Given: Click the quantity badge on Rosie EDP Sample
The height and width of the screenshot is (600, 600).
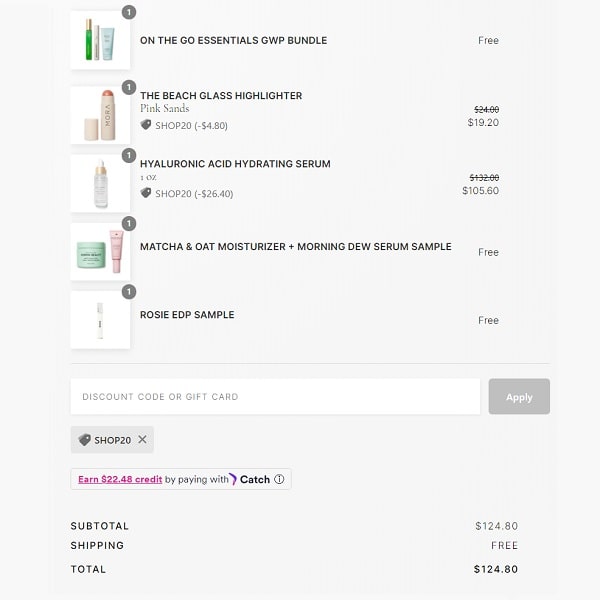Looking at the screenshot, I should 129,292.
